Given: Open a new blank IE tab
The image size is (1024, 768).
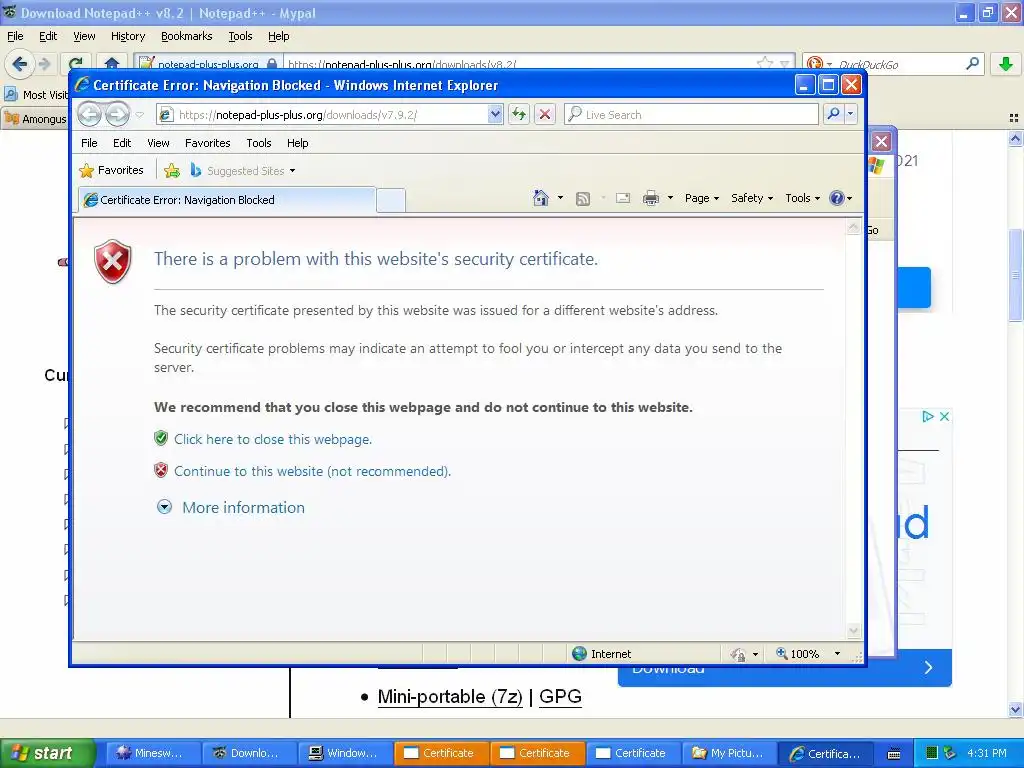Looking at the screenshot, I should (391, 200).
